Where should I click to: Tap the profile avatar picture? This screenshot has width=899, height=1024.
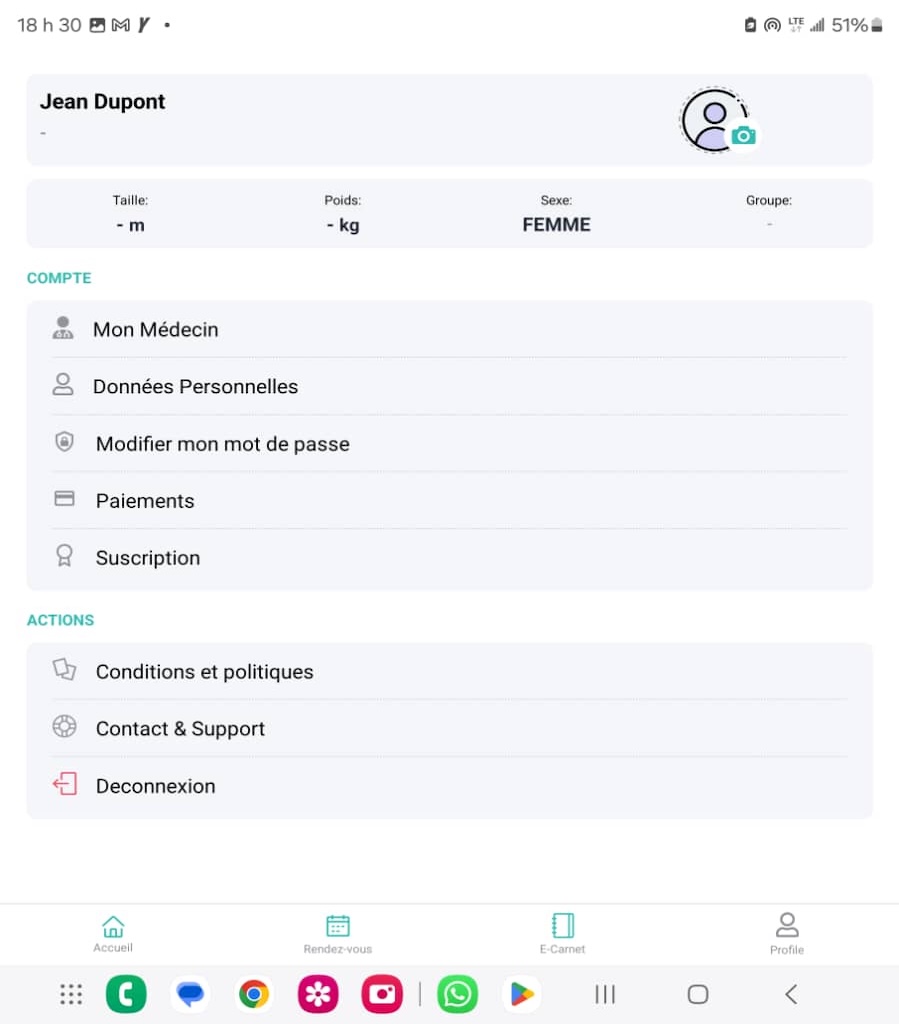[x=711, y=119]
